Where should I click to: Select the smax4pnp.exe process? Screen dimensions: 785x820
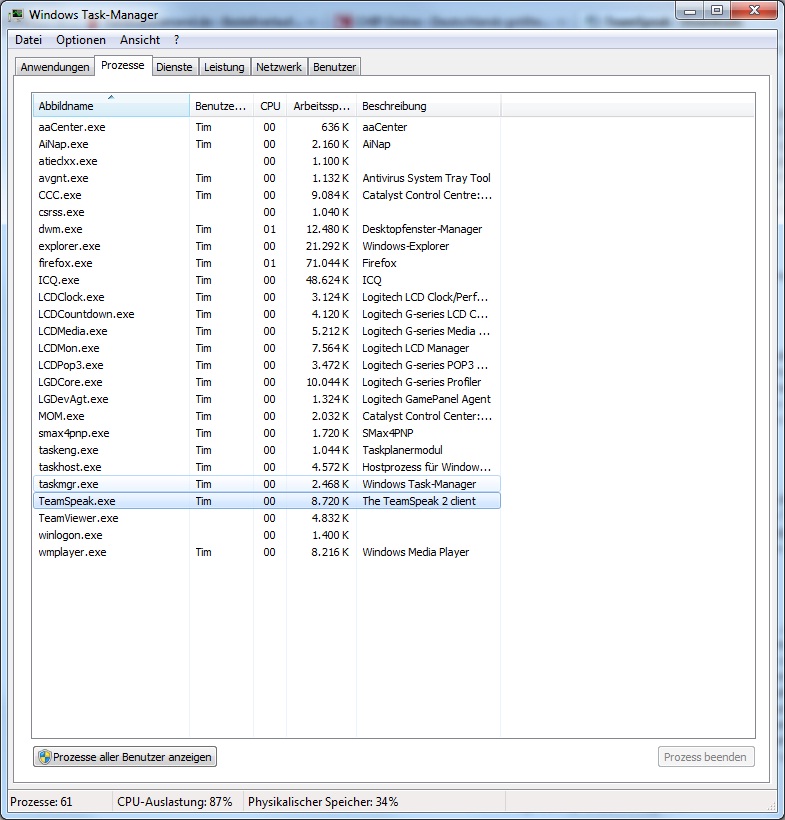coord(267,433)
